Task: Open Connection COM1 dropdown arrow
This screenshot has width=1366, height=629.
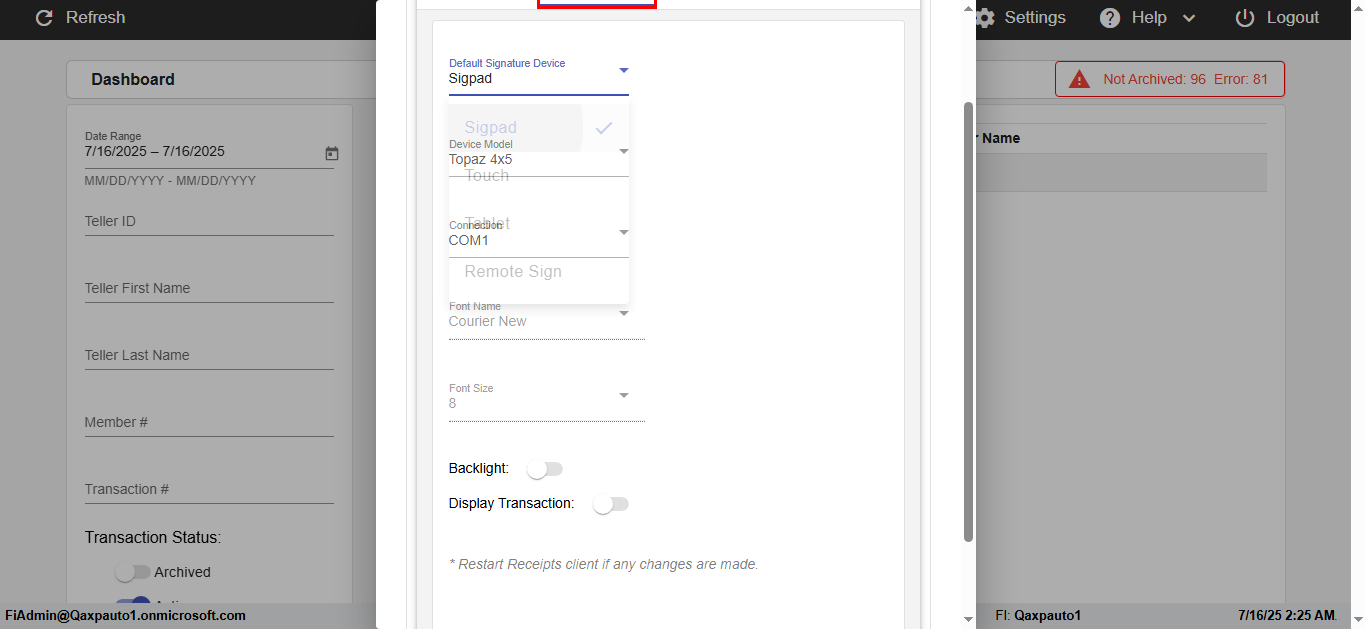Action: pos(623,232)
